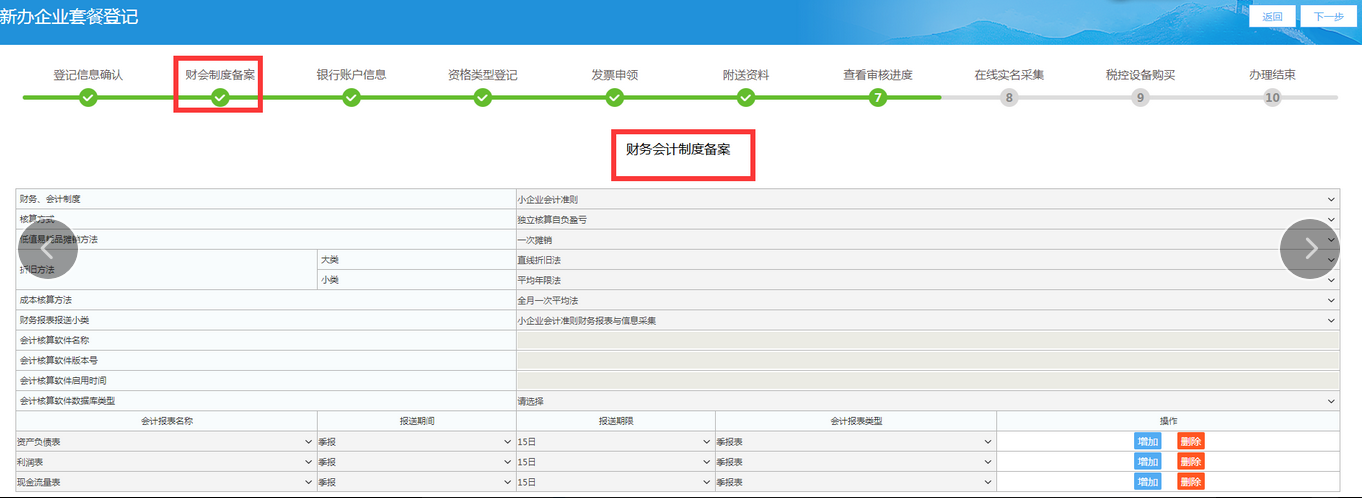Click the 会计报表类型 column header

(856, 421)
